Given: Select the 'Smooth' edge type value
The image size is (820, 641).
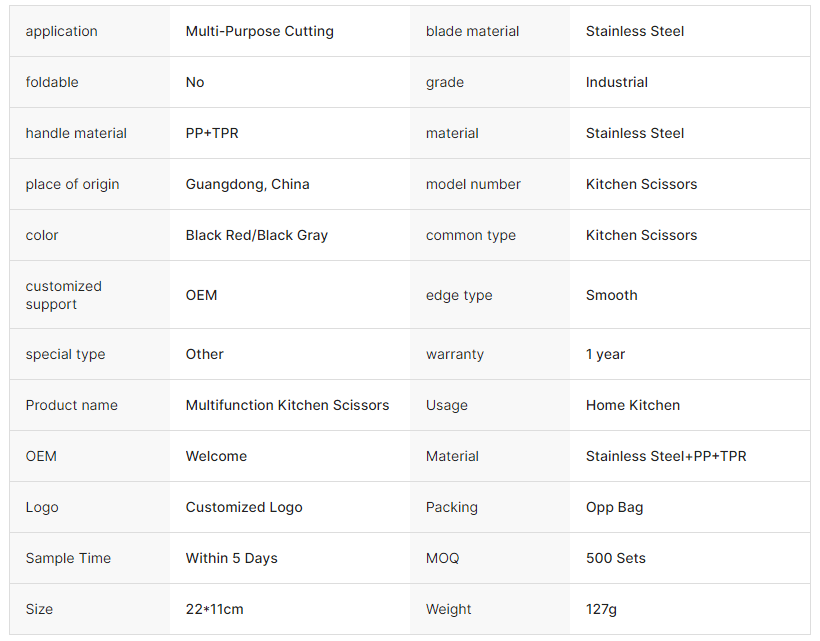Looking at the screenshot, I should pos(611,295).
